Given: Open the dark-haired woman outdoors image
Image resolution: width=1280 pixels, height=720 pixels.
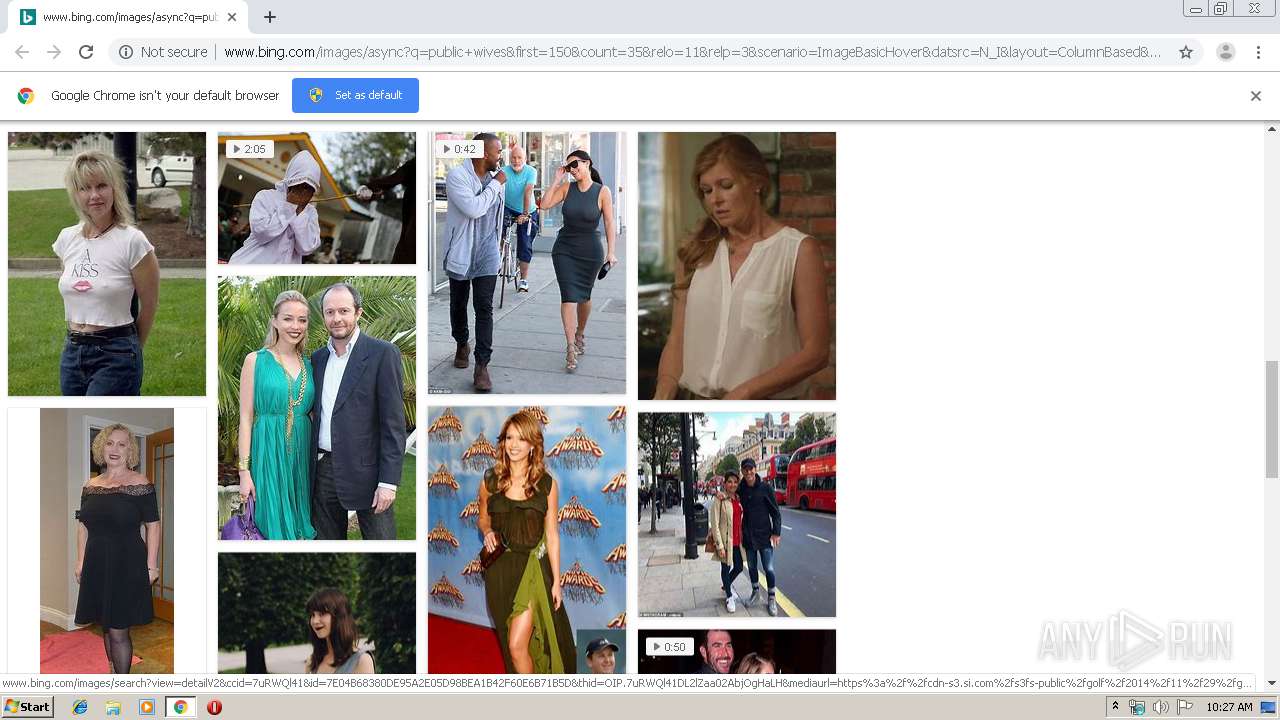Looking at the screenshot, I should tap(317, 613).
